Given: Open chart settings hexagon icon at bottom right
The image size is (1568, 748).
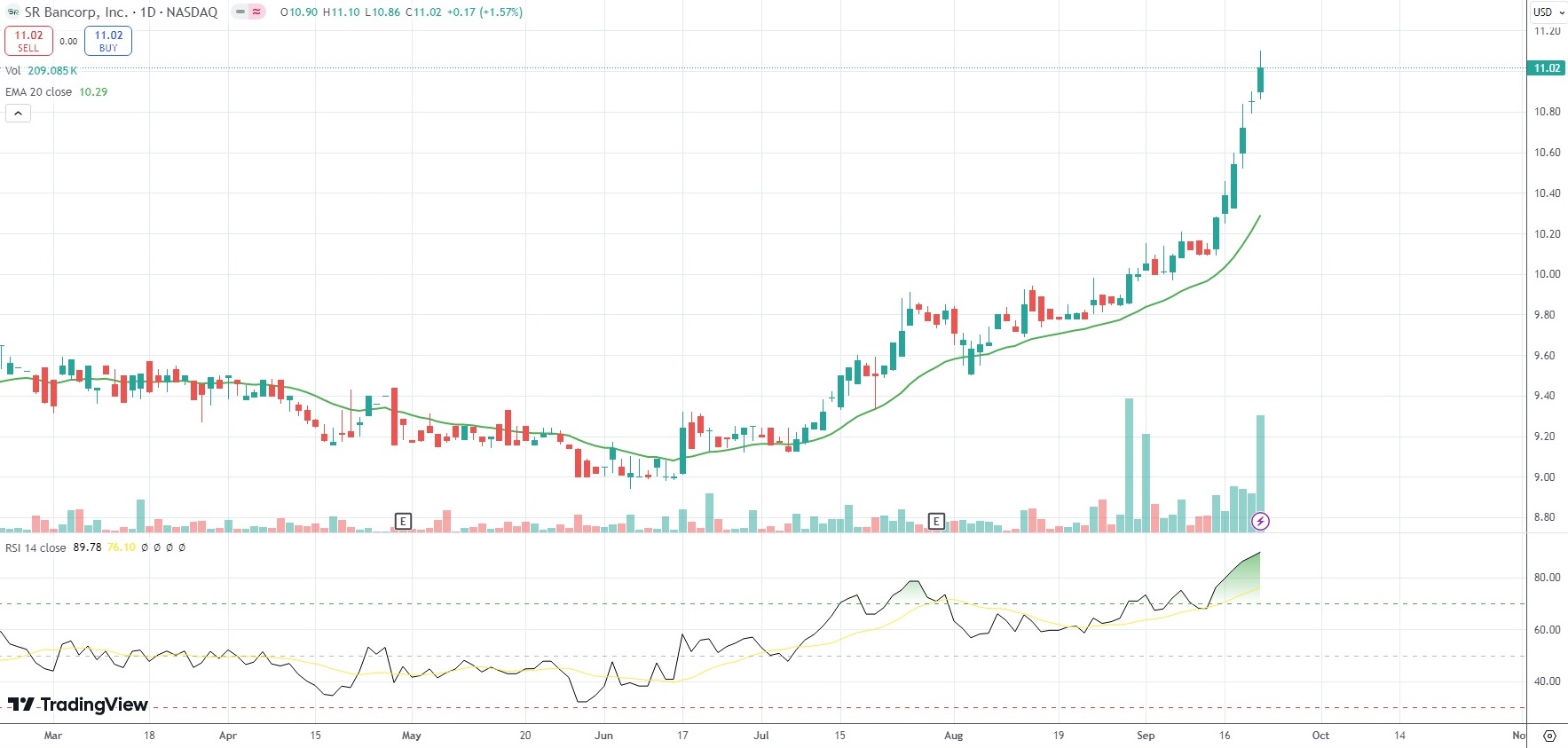Looking at the screenshot, I should click(x=1549, y=736).
